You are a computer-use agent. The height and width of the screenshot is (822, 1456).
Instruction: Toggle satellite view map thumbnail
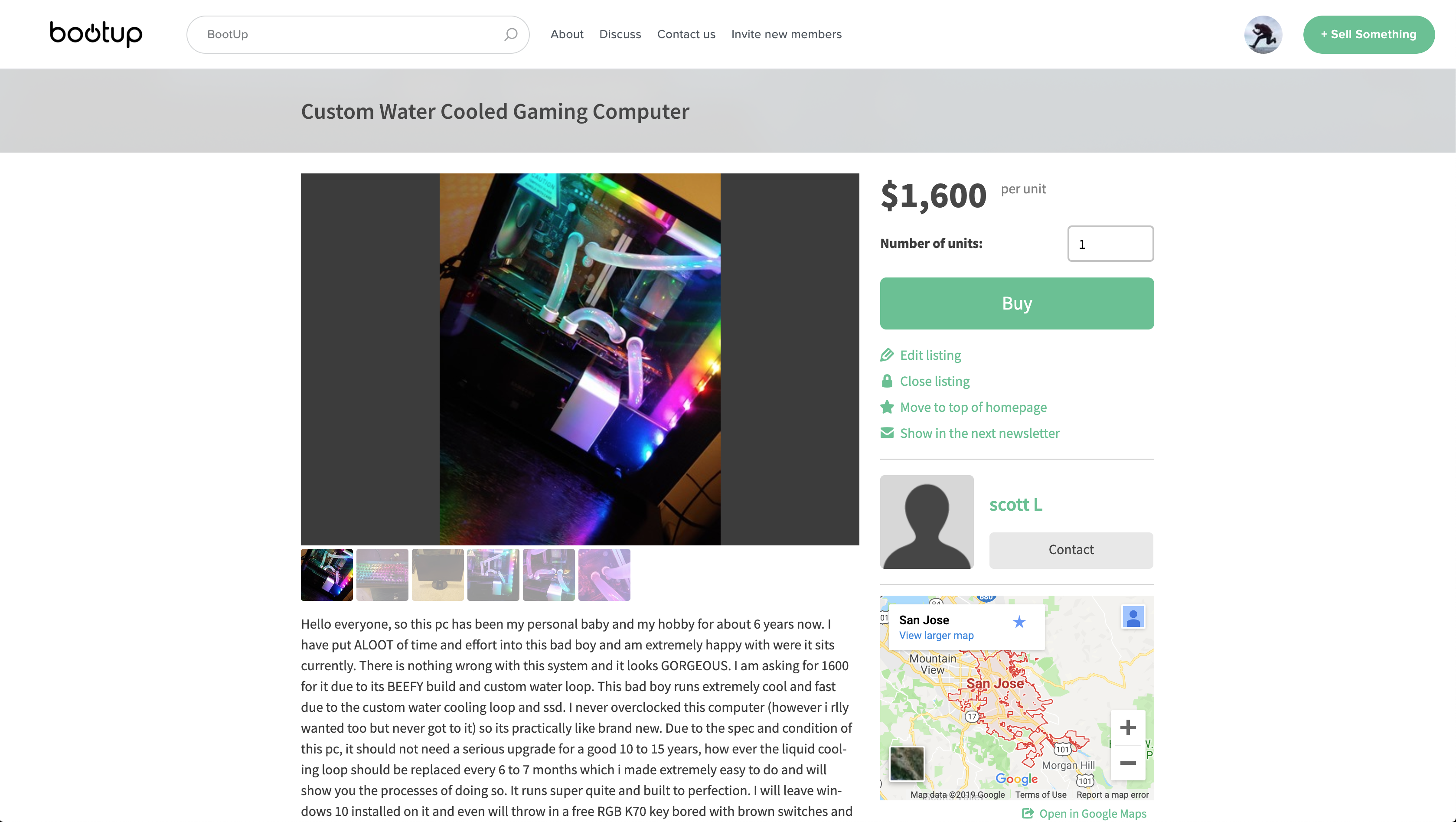click(x=907, y=763)
